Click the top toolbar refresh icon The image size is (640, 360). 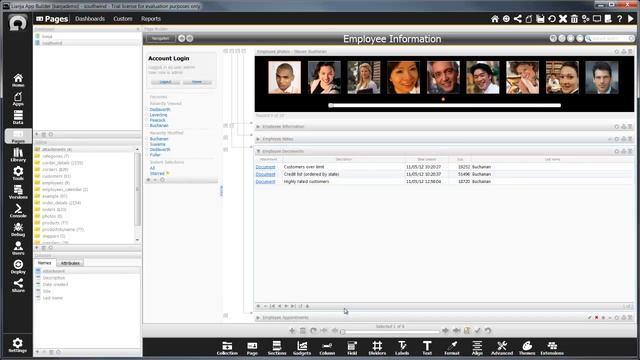point(551,19)
